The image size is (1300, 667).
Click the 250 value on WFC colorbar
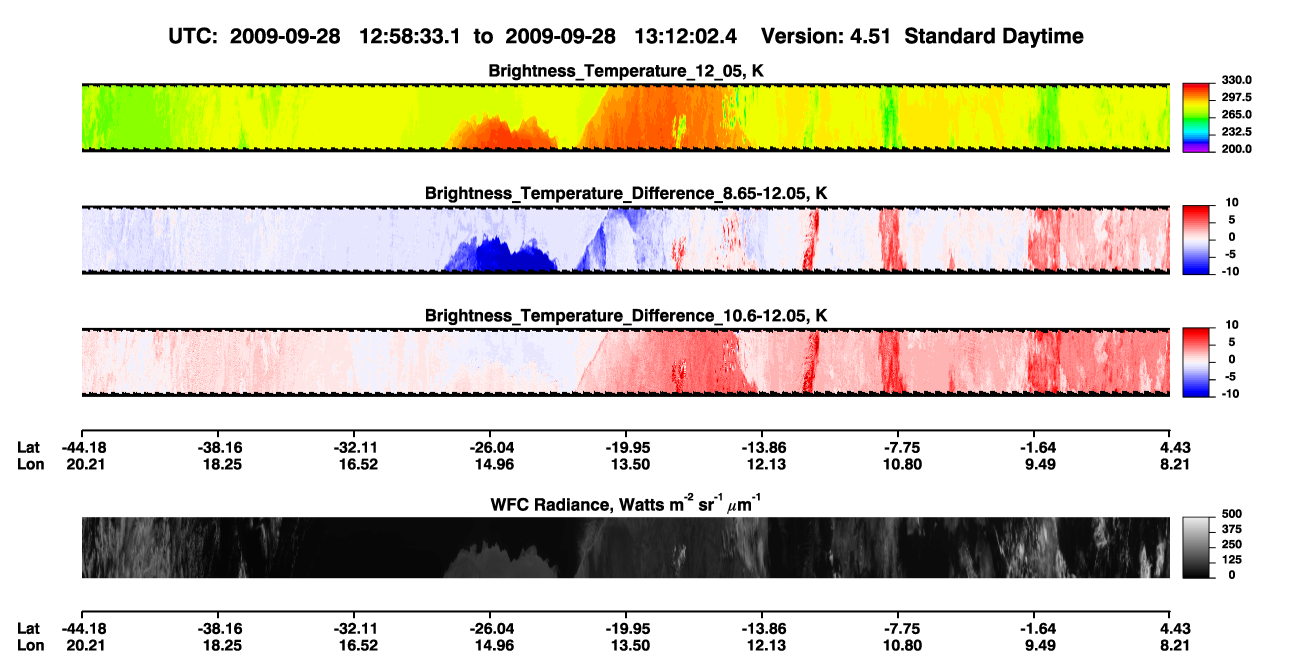point(1232,545)
